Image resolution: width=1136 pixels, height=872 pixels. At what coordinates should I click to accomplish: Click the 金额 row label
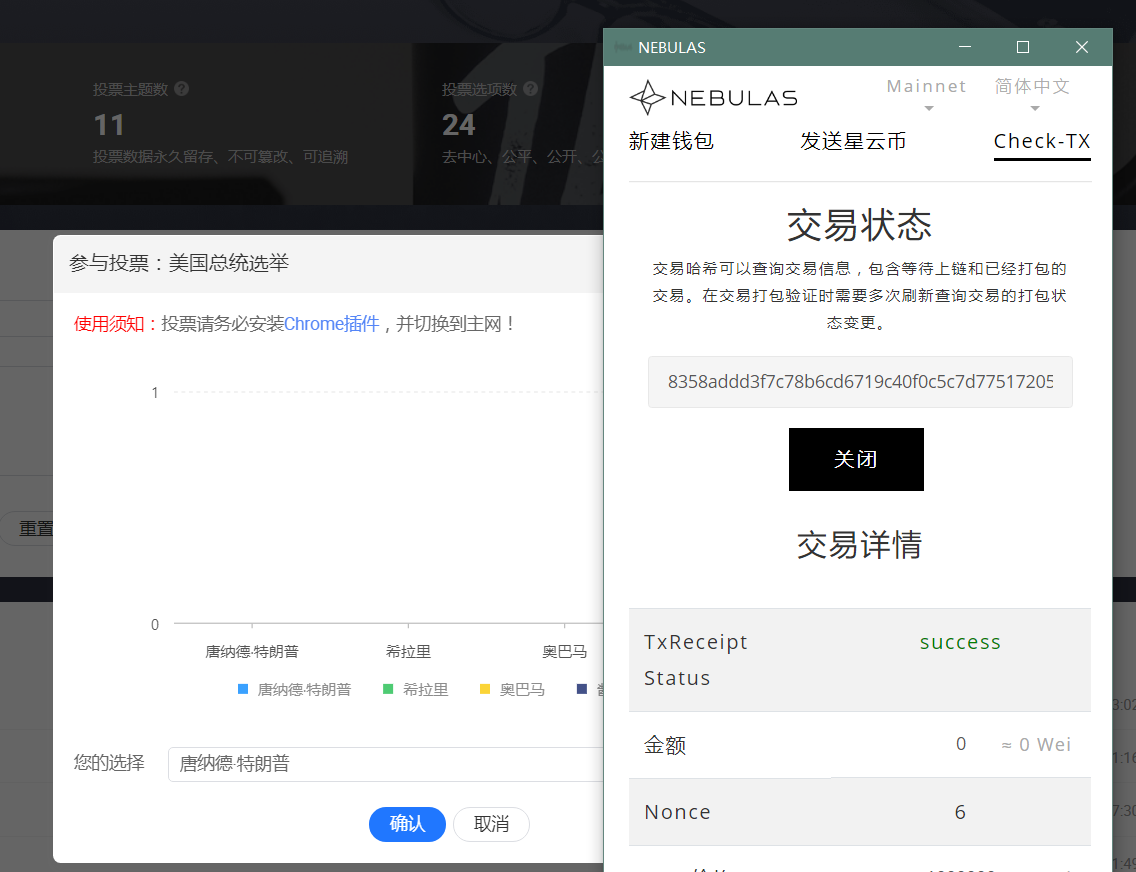click(665, 745)
